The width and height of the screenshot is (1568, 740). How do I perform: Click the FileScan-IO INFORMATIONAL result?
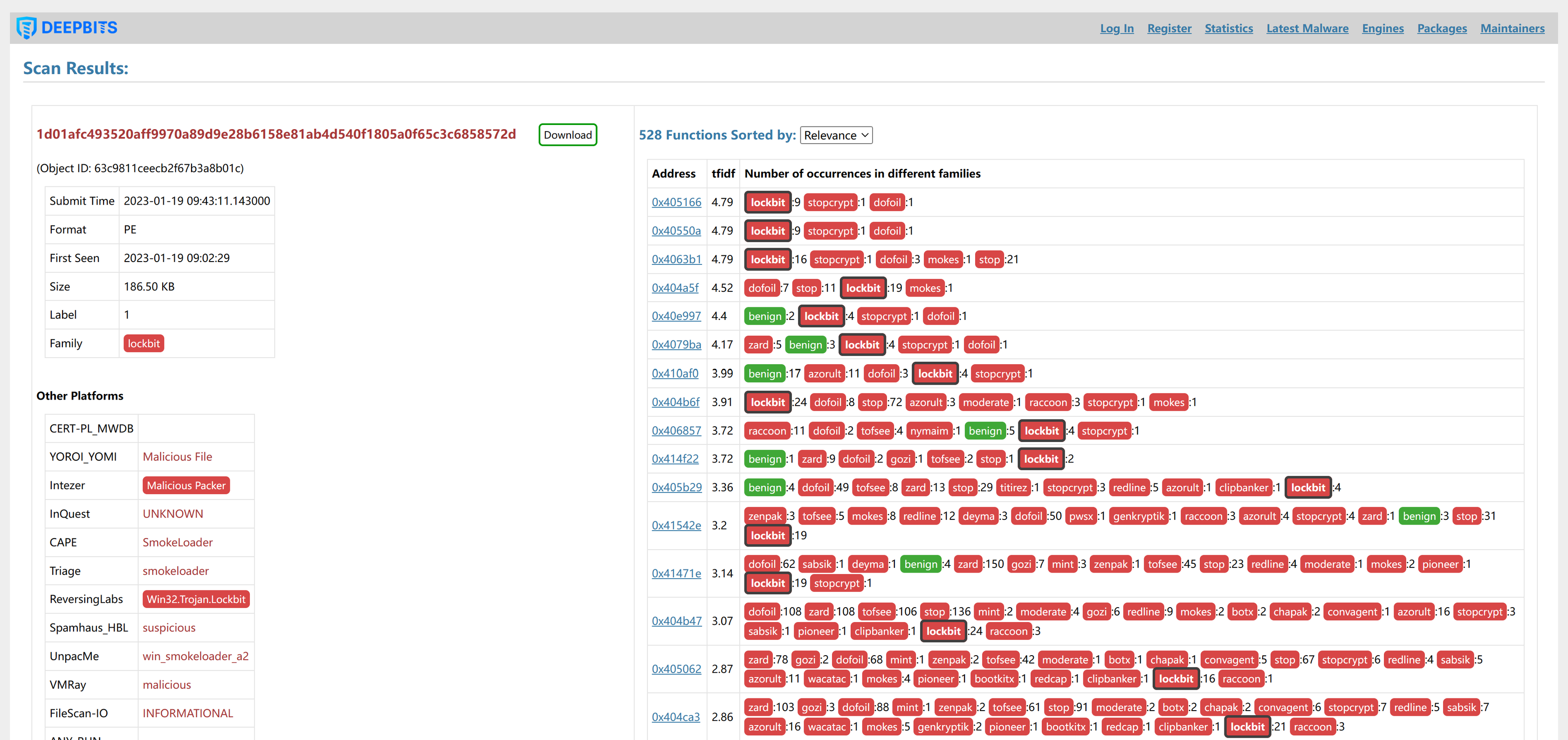[x=187, y=713]
